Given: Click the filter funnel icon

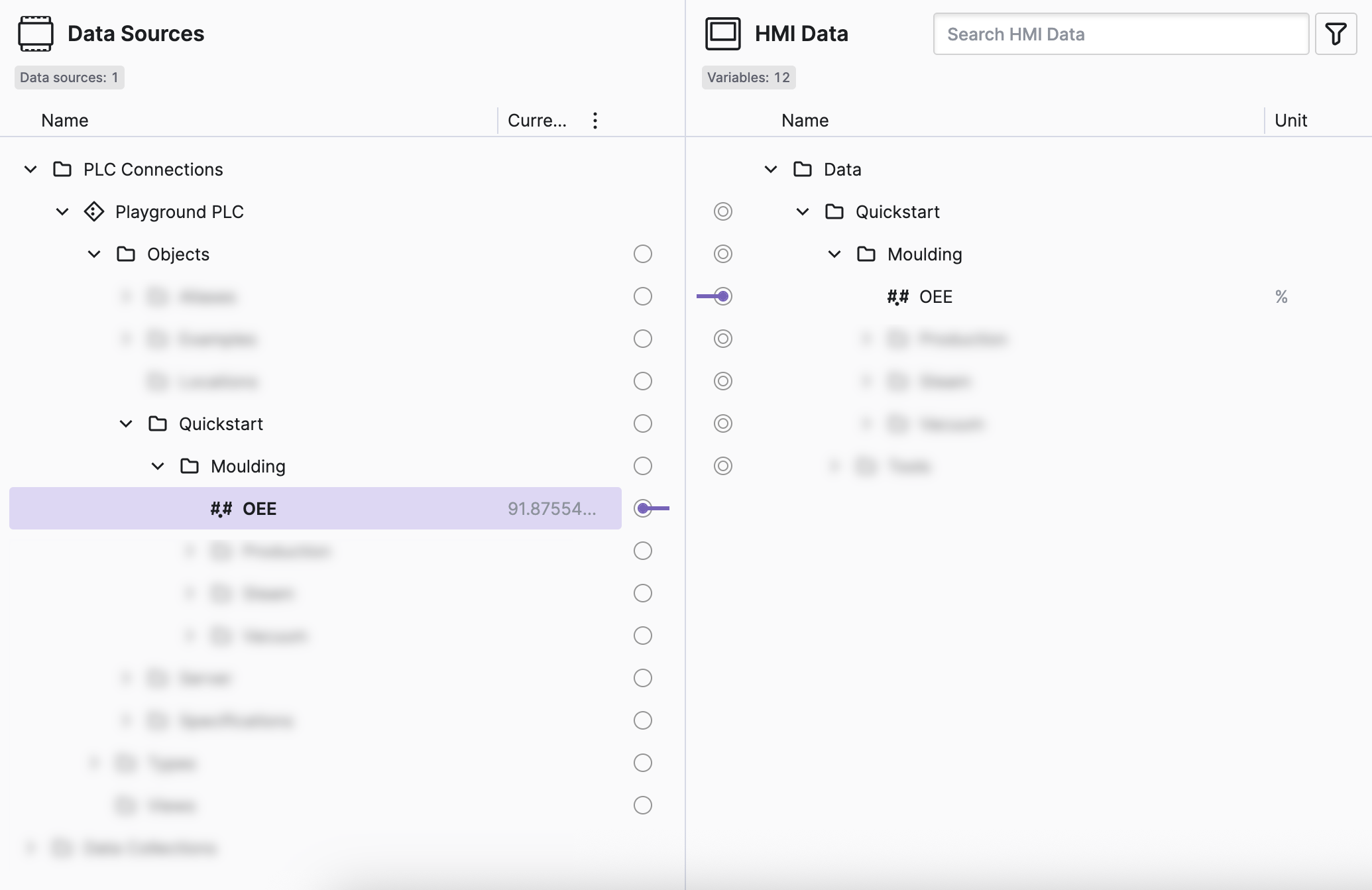Looking at the screenshot, I should 1336,34.
